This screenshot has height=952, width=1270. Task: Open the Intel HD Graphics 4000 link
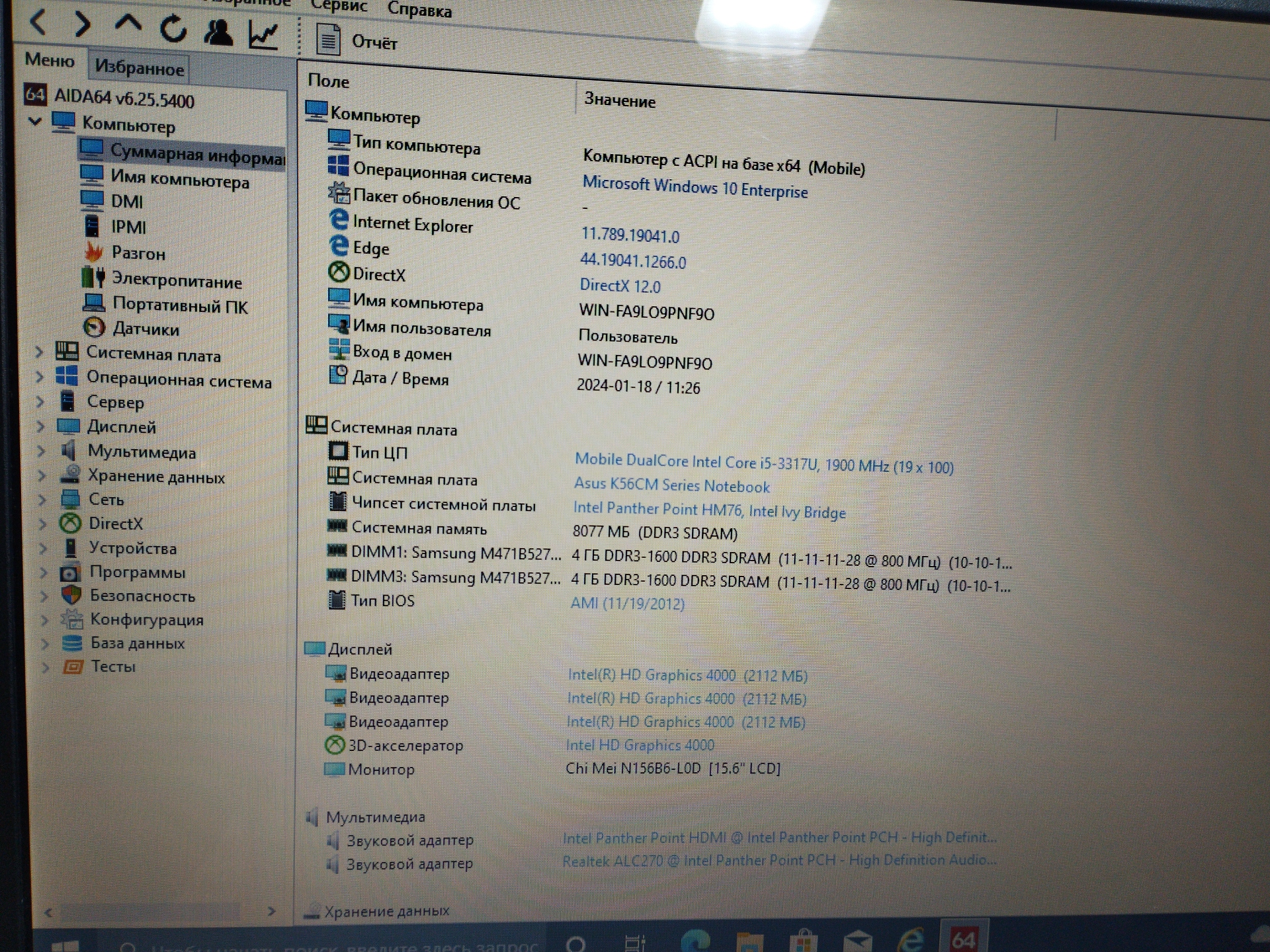[640, 746]
